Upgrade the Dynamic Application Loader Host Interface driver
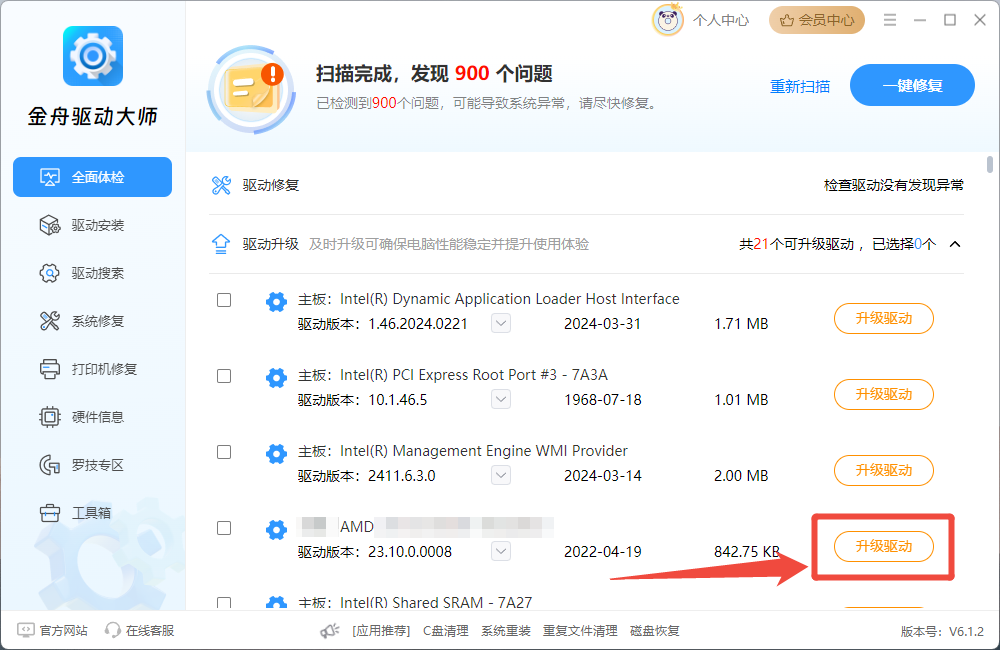 884,318
